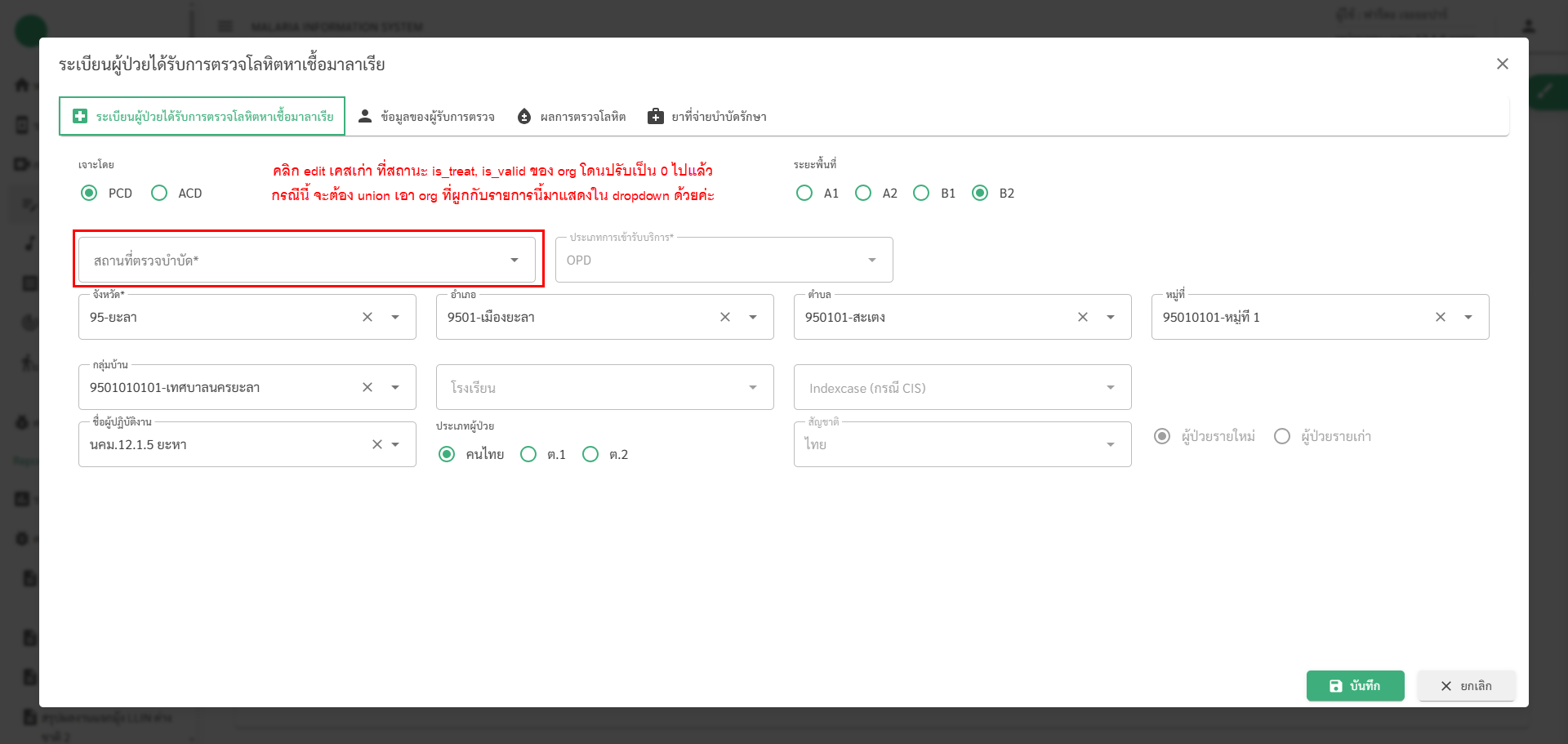The image size is (1568, 744).
Task: Clear the subdistrict 950101-สะเตง selection
Action: (1082, 317)
